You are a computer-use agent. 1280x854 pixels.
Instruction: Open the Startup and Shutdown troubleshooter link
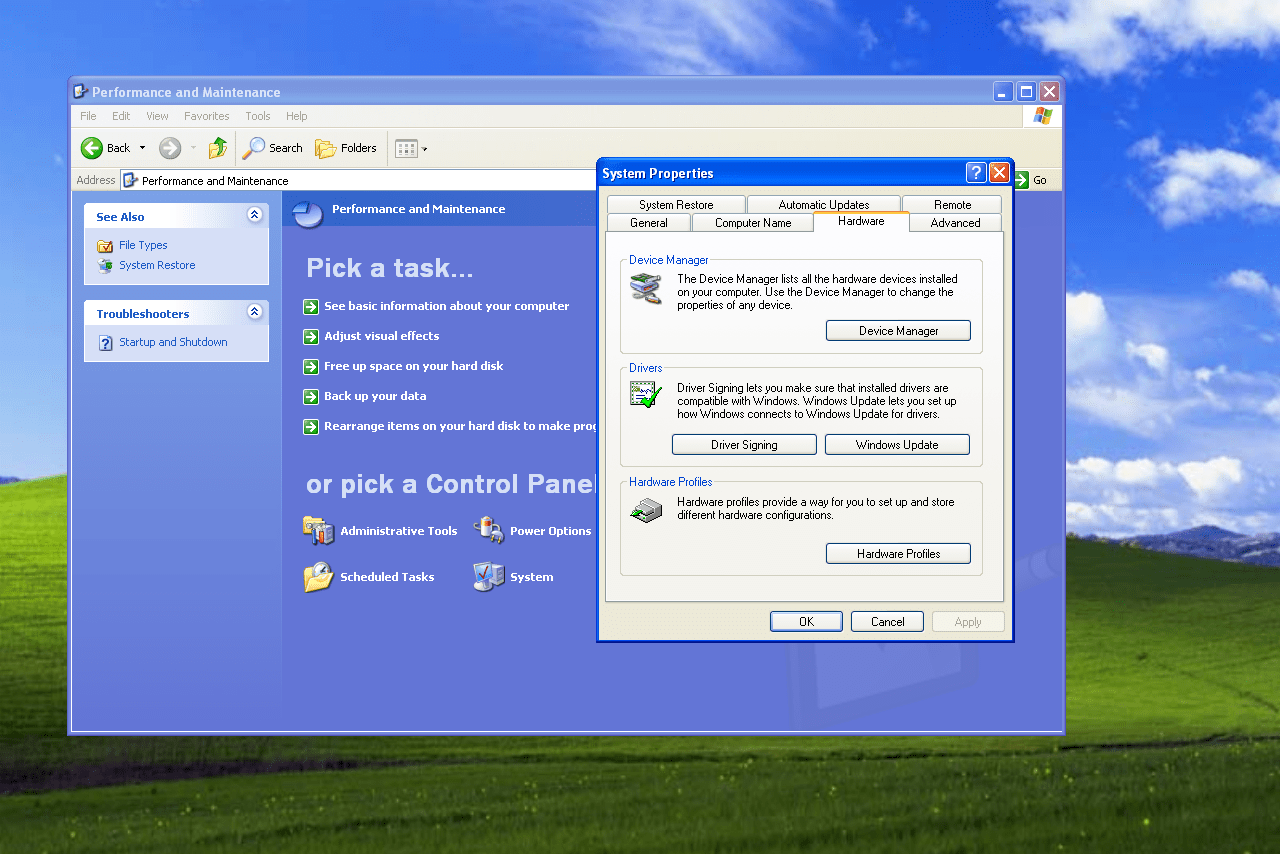pos(173,342)
